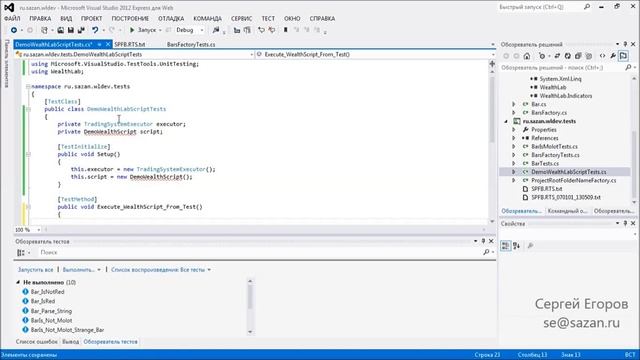
Task: Click the Save All toolbar icon
Action: [x=81, y=30]
